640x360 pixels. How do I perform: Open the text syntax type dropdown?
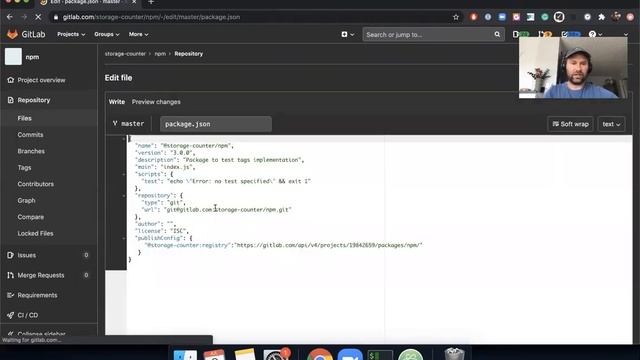click(x=611, y=124)
